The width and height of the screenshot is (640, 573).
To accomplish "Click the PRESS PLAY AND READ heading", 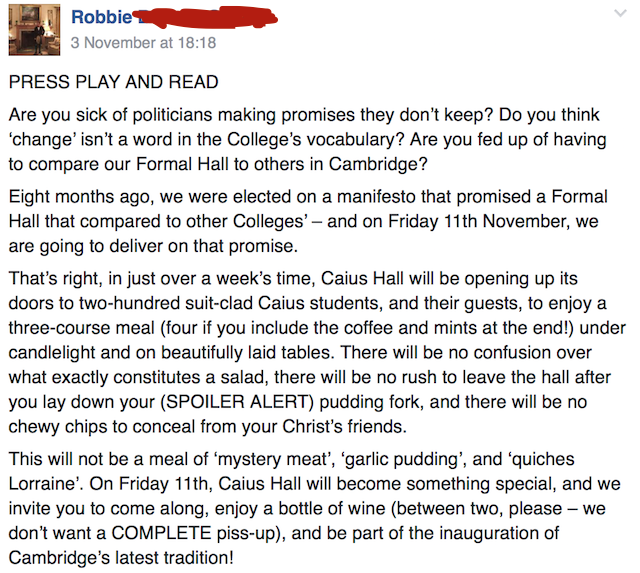I will pyautogui.click(x=113, y=82).
